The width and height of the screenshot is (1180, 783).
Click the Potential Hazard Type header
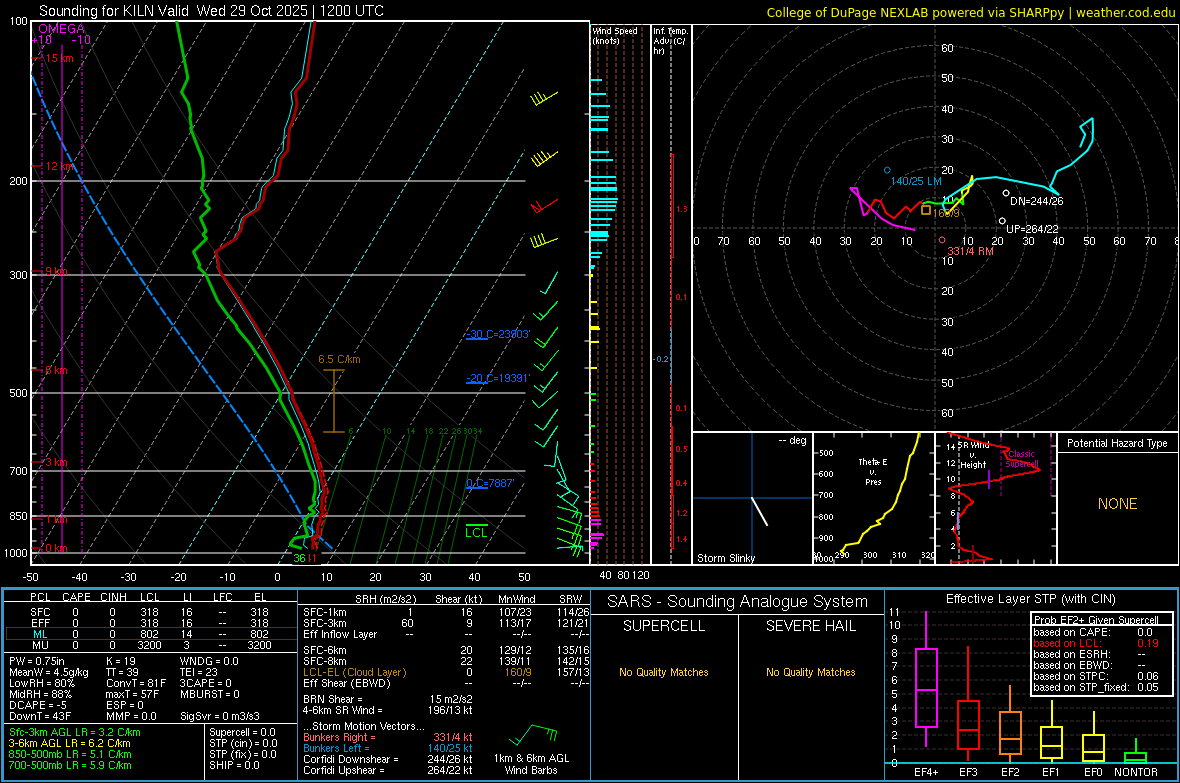[1117, 443]
